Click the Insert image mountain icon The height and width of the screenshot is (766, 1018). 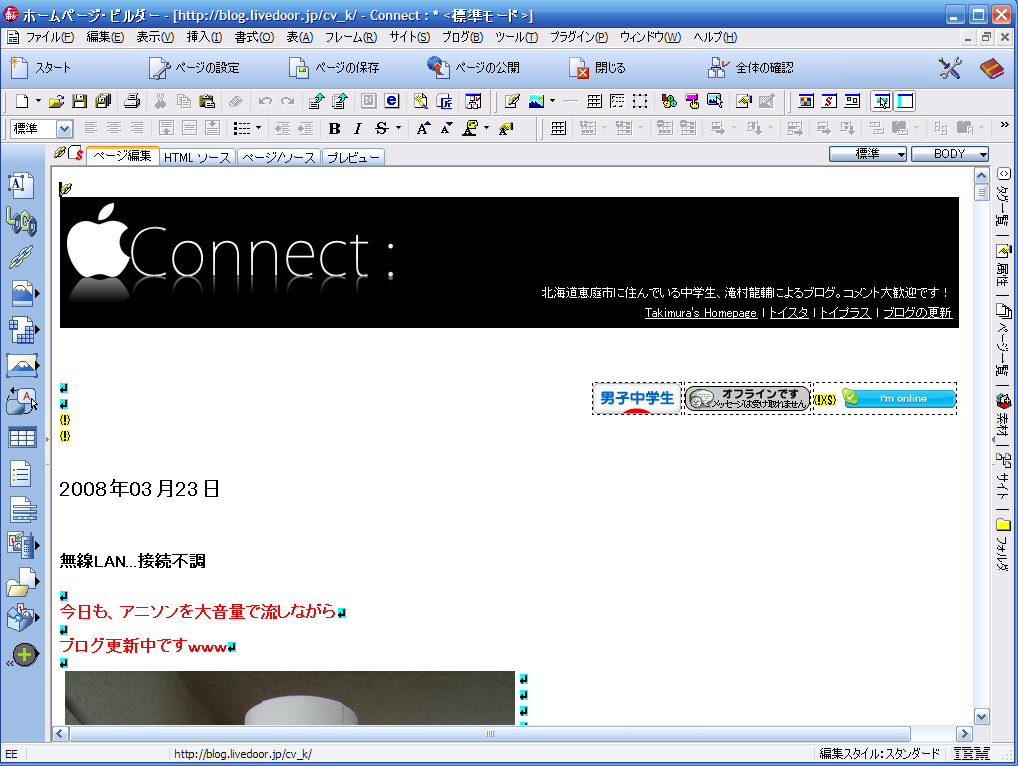pyautogui.click(x=536, y=101)
